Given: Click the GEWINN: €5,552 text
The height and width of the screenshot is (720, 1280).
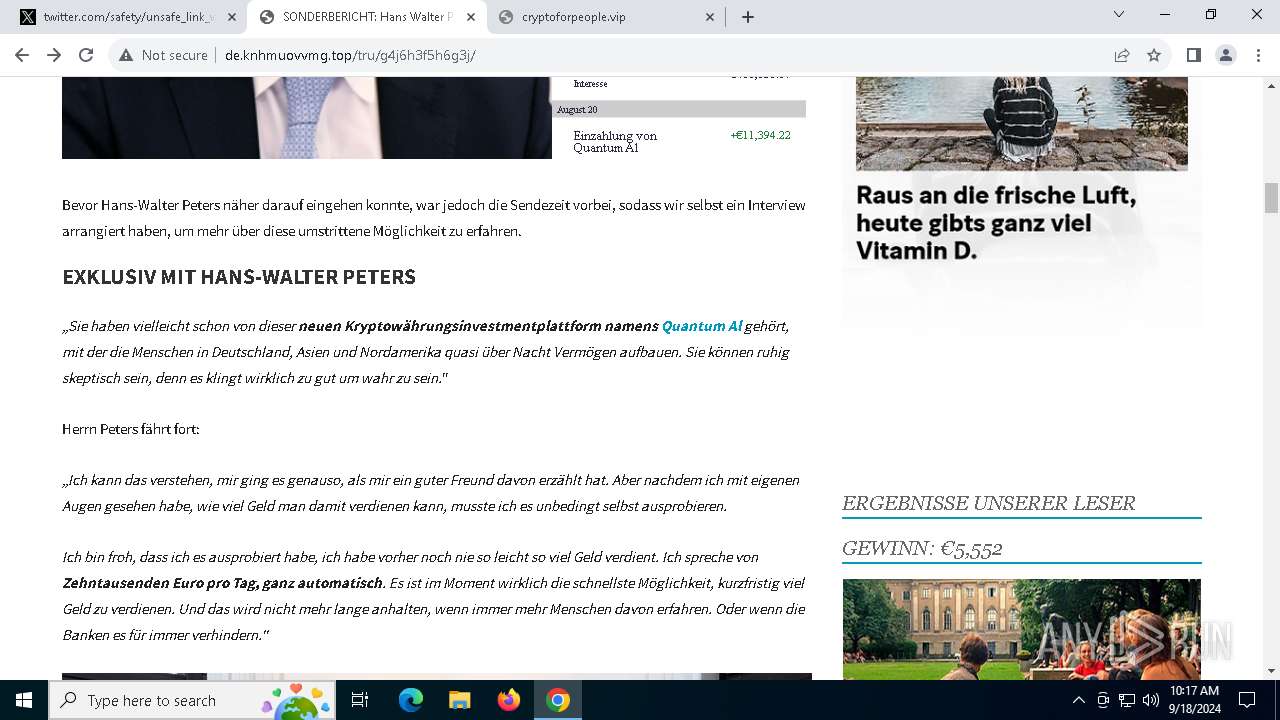Looking at the screenshot, I should (922, 548).
